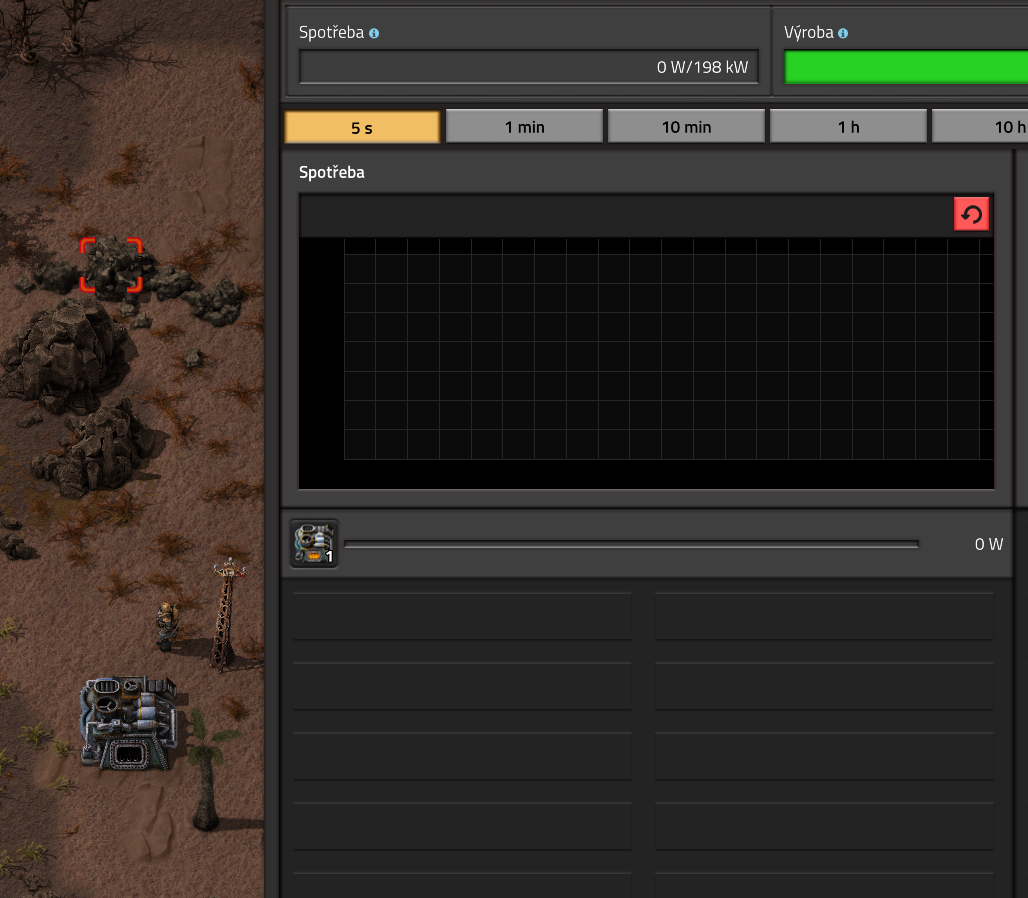Click the 0 W/198 kW consumption bar

tap(530, 67)
